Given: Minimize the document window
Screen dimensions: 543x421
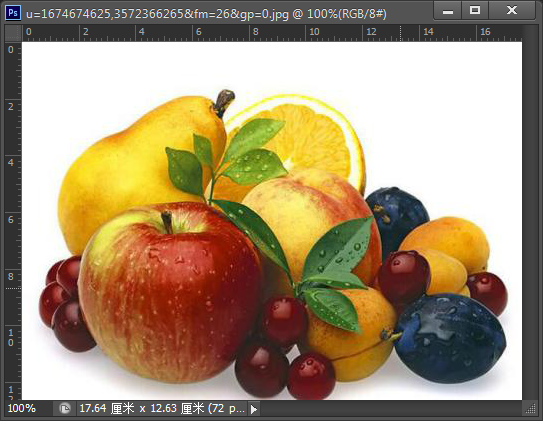Looking at the screenshot, I should (448, 11).
